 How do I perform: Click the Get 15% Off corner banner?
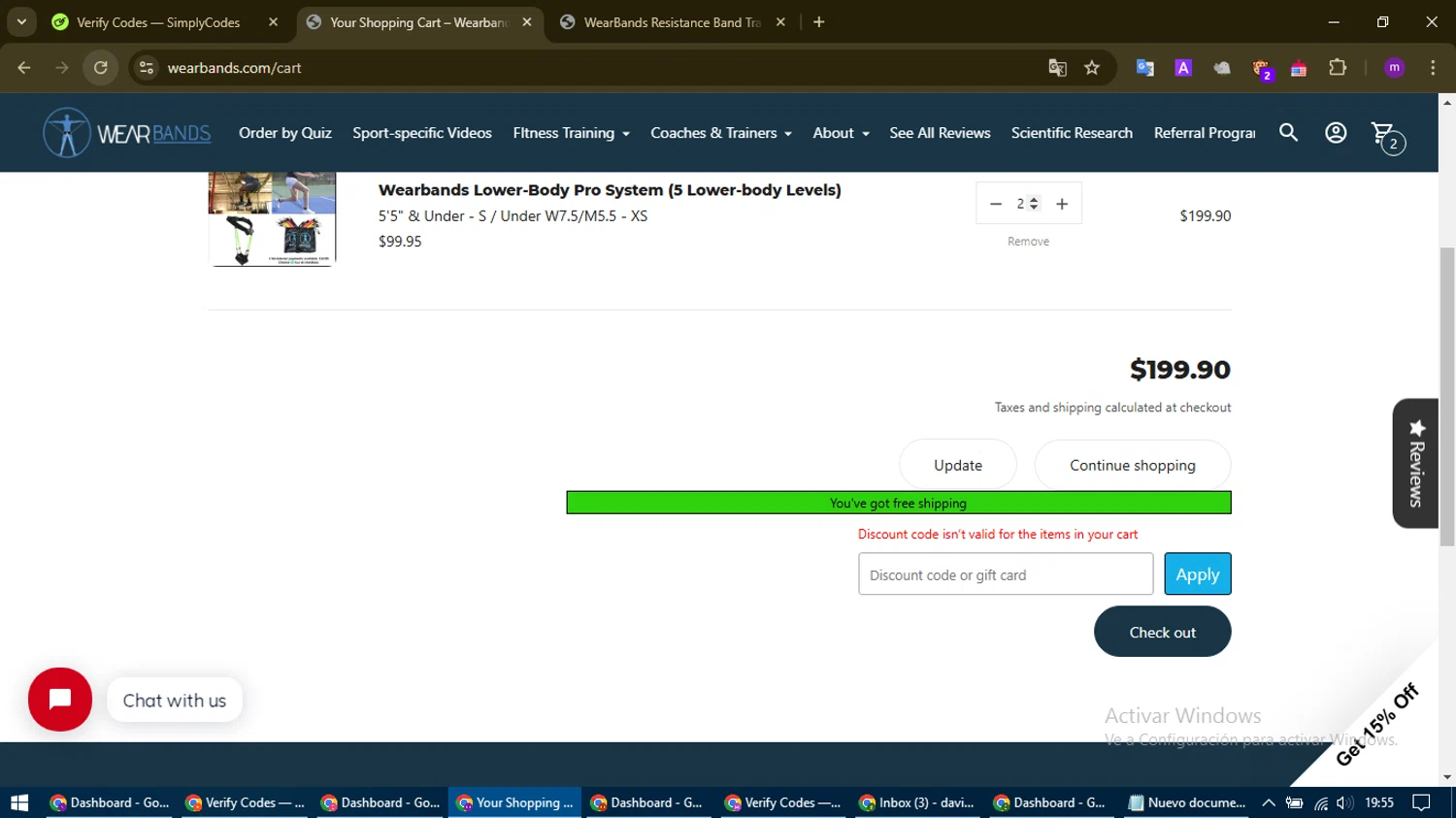click(x=1378, y=725)
